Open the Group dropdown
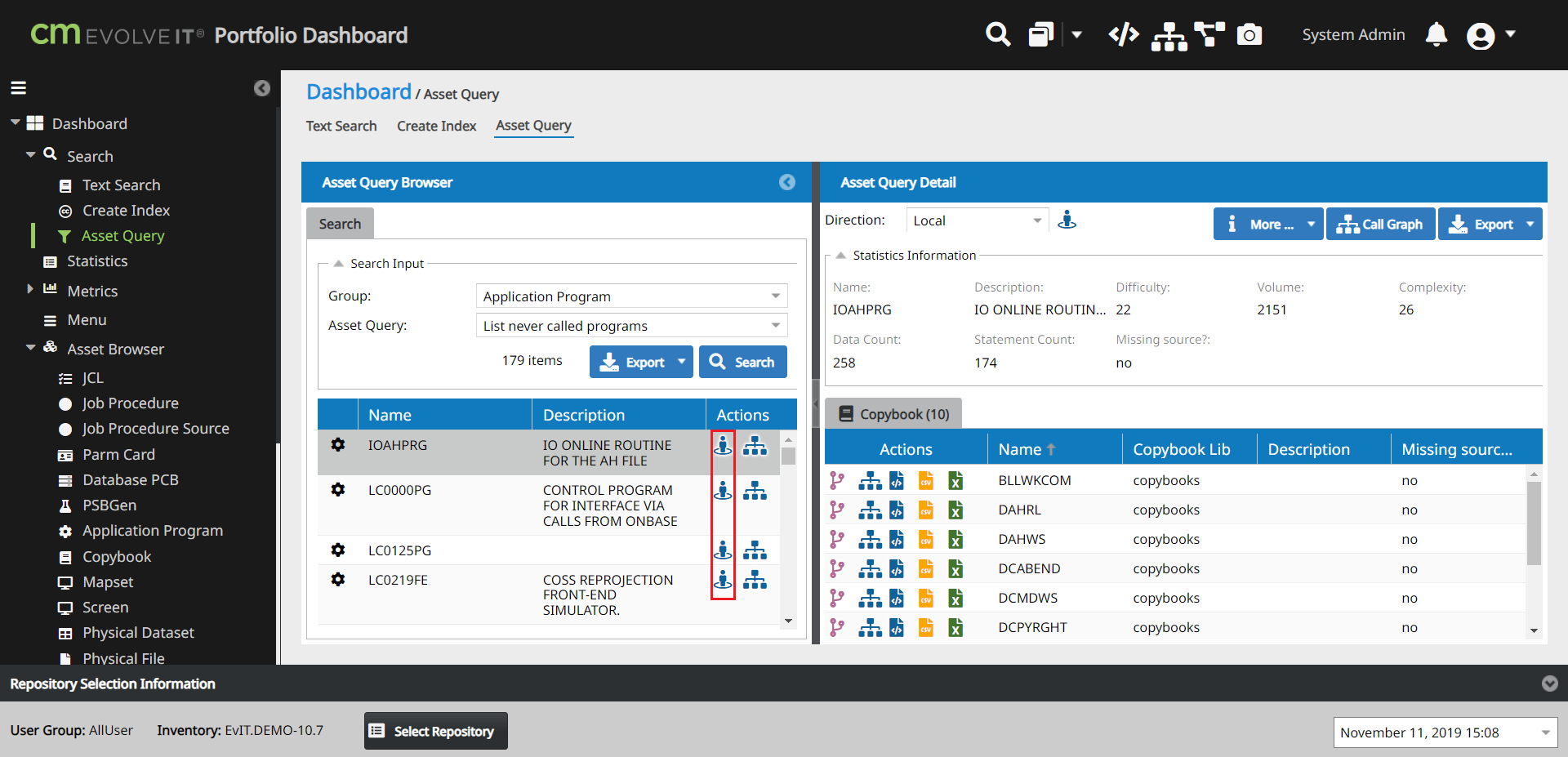Viewport: 1568px width, 757px height. pos(631,296)
